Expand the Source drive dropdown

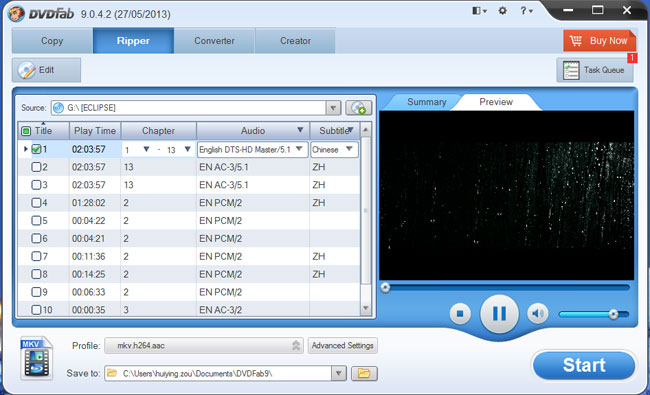[x=333, y=108]
